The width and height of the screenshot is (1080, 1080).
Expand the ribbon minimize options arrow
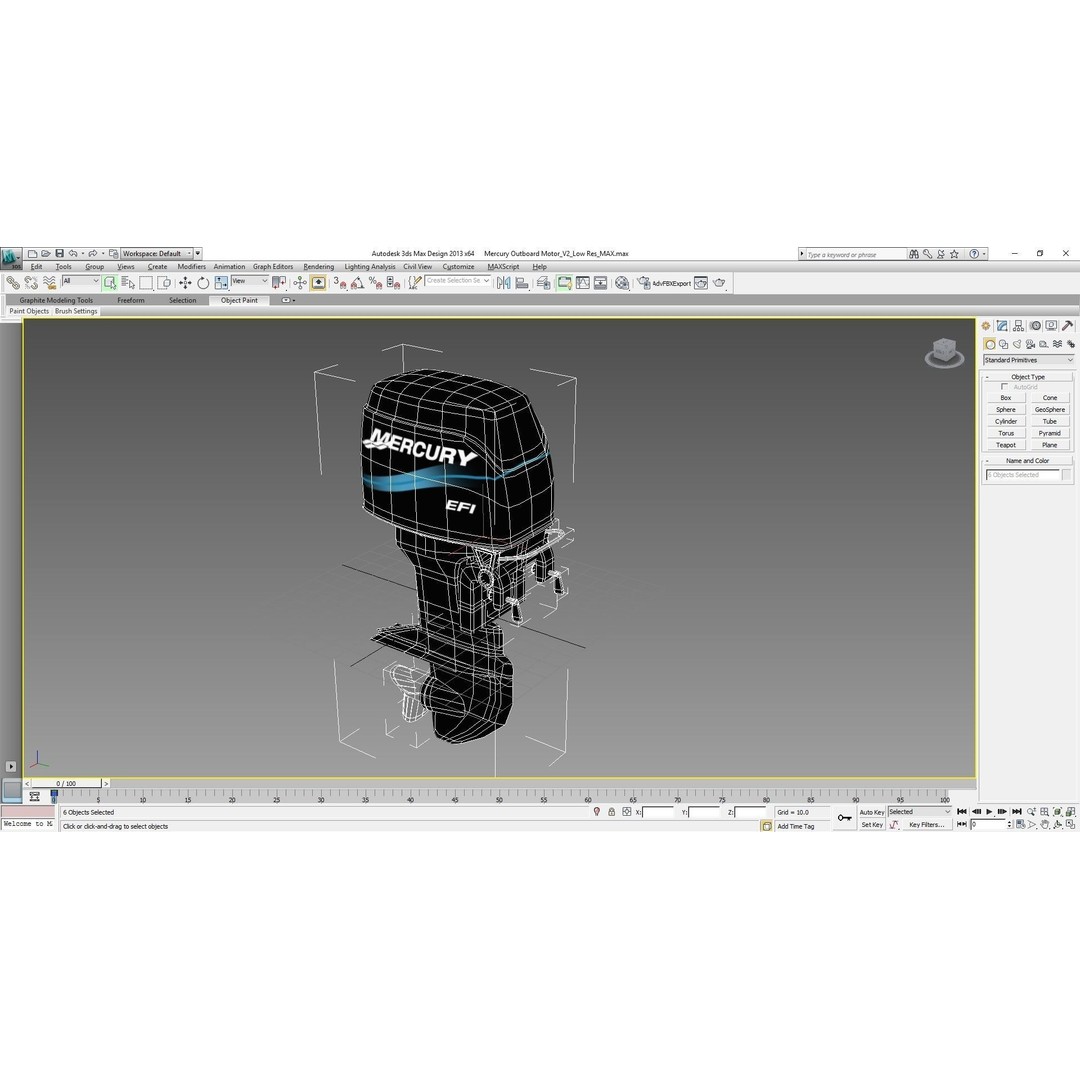tap(289, 300)
